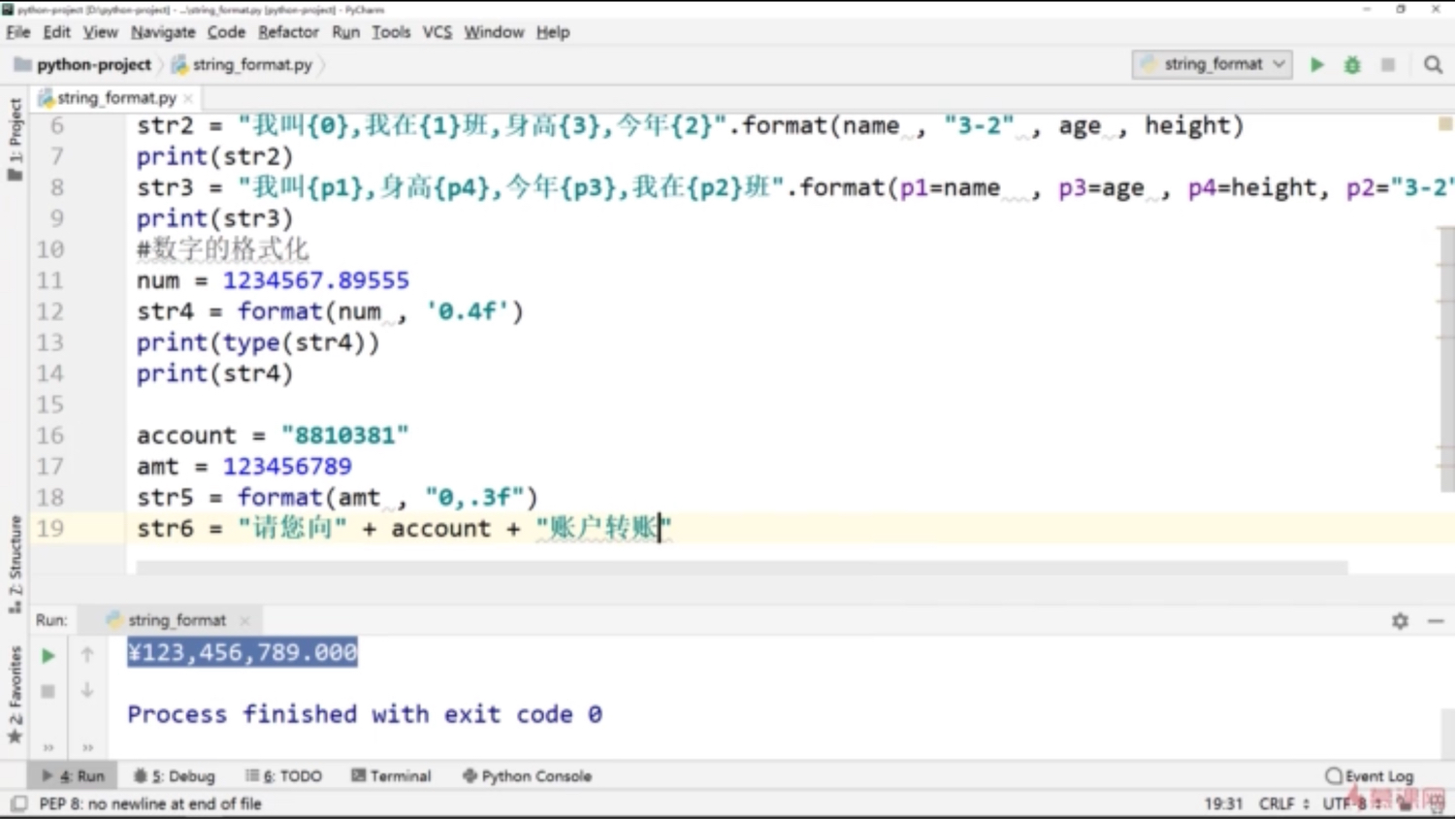Image resolution: width=1456 pixels, height=819 pixels.
Task: Select the string_format tab in Run panel
Action: pos(178,620)
